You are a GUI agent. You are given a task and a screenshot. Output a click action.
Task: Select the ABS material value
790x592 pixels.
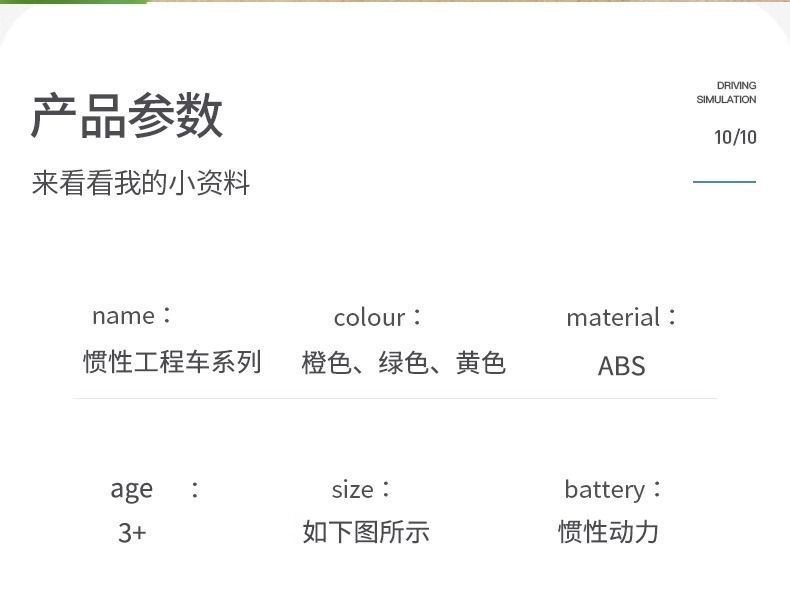621,366
